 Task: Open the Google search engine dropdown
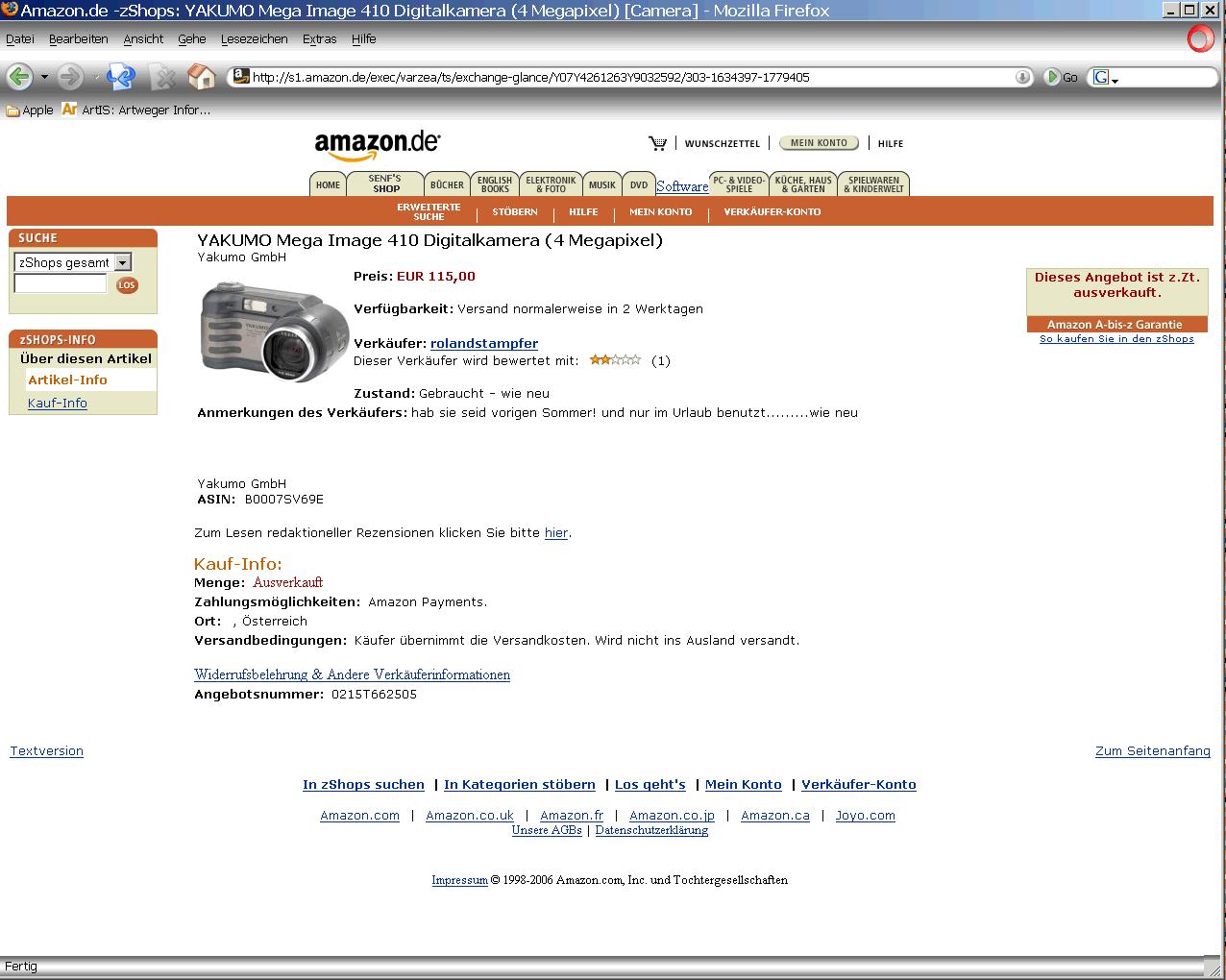[1106, 78]
